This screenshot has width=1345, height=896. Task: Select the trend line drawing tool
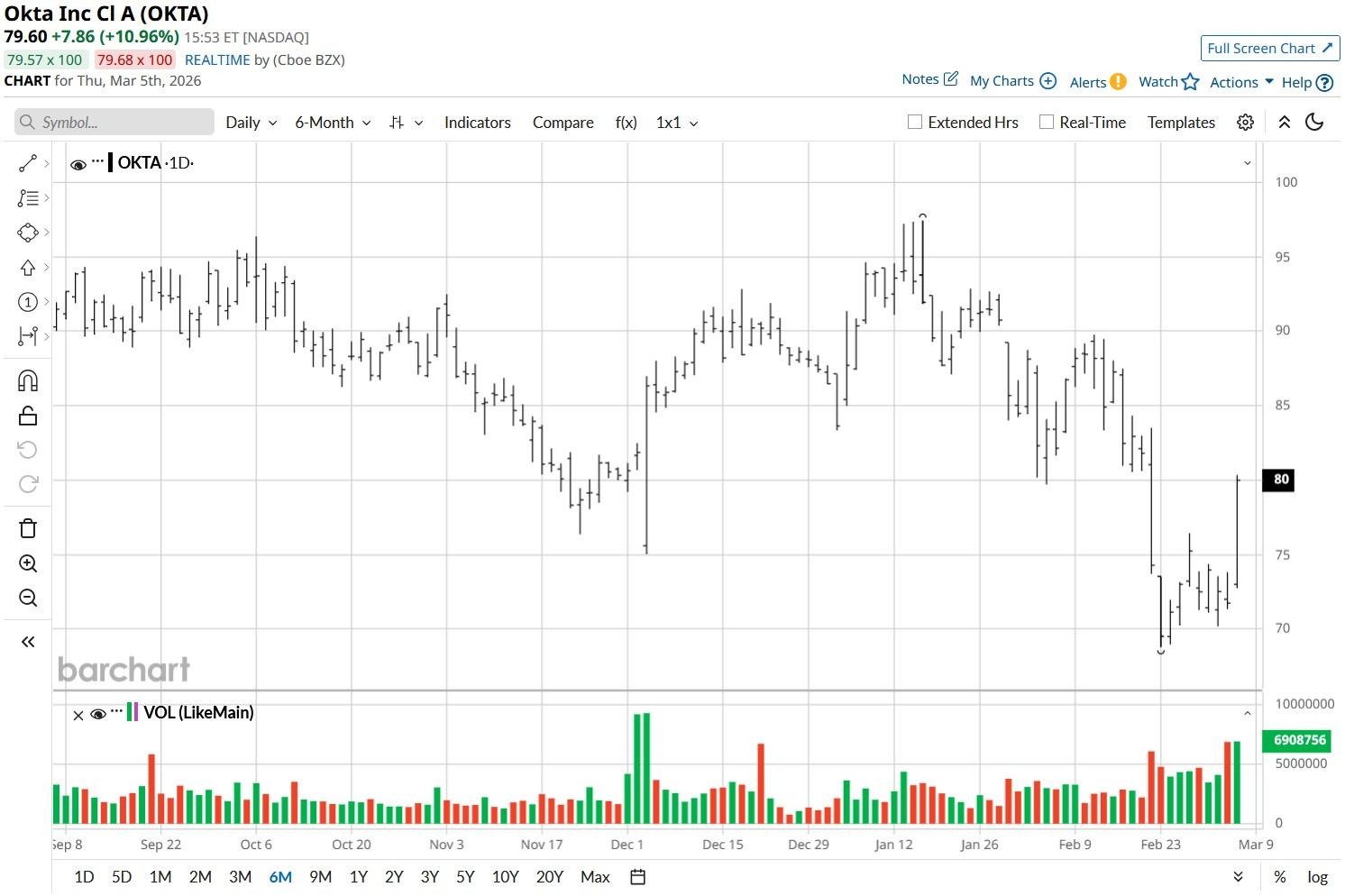[x=27, y=163]
